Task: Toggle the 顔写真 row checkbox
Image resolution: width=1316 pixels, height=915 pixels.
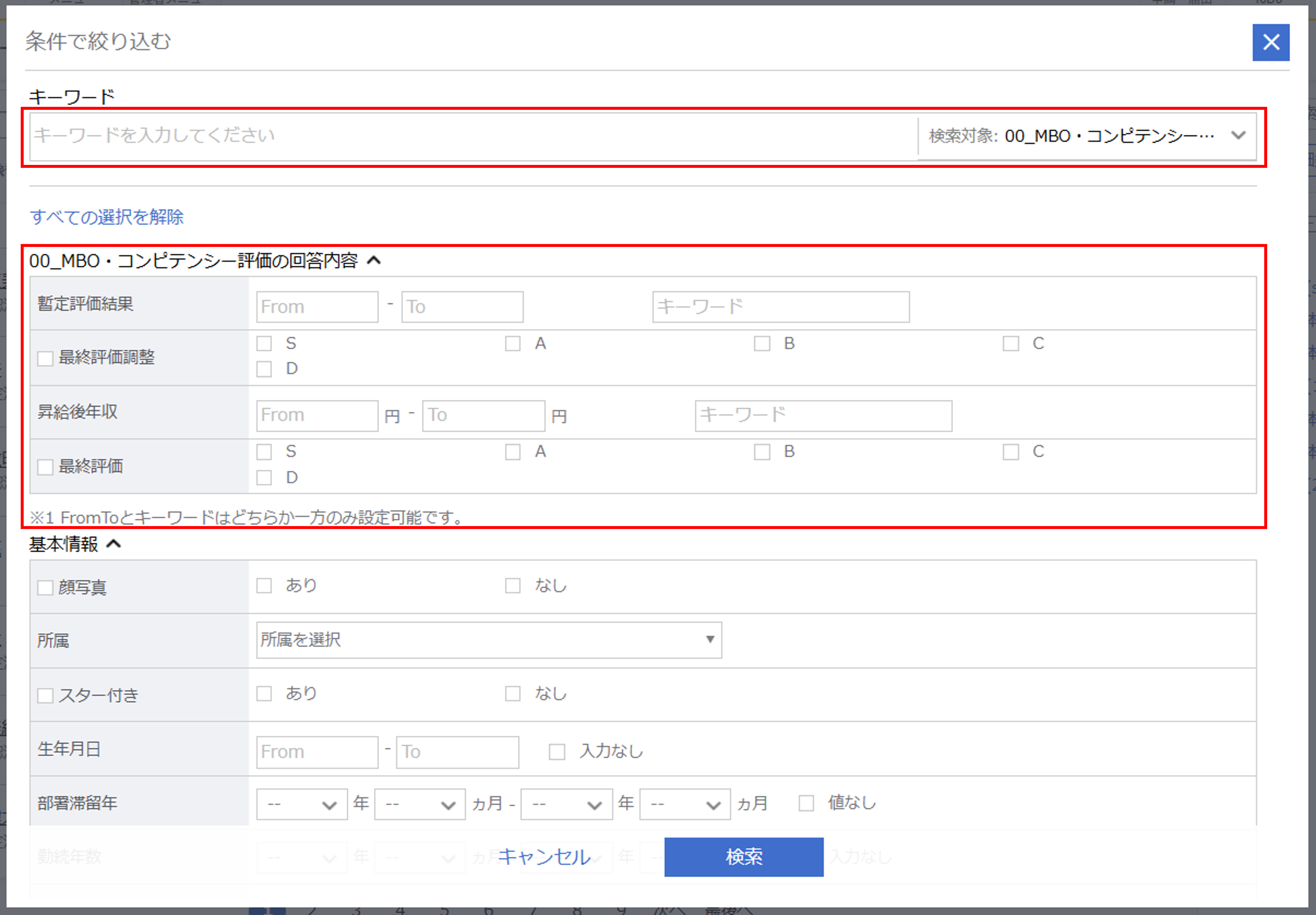Action: 45,587
